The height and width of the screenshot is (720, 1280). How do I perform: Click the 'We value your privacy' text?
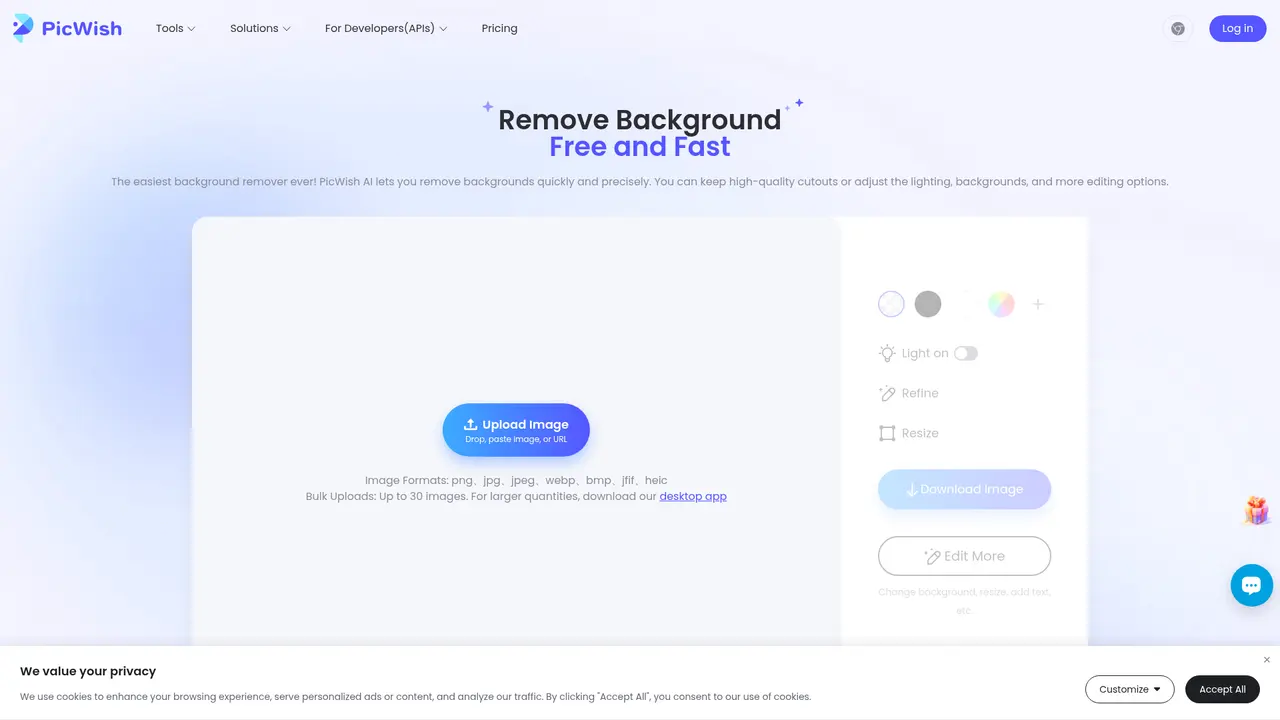click(88, 671)
